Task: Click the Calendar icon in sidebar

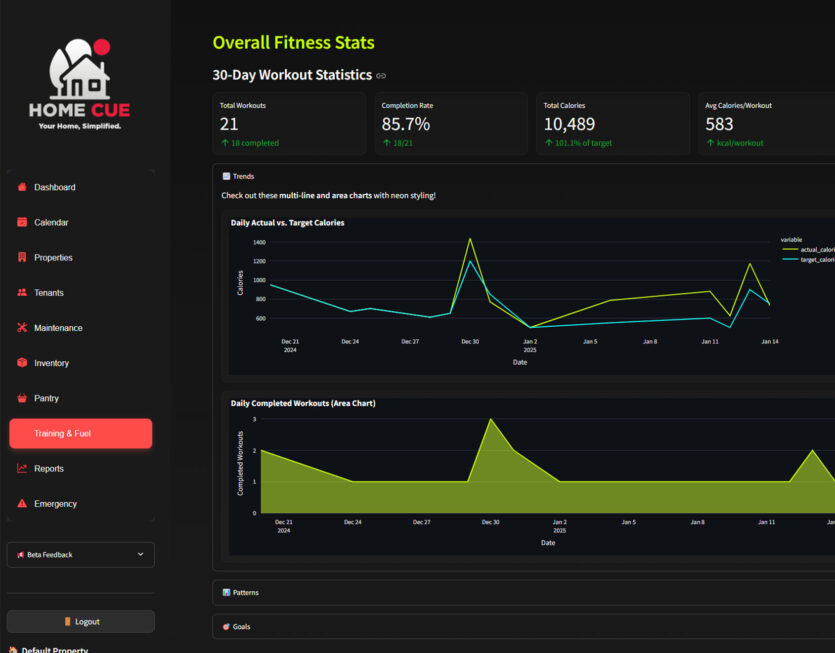Action: click(x=22, y=222)
